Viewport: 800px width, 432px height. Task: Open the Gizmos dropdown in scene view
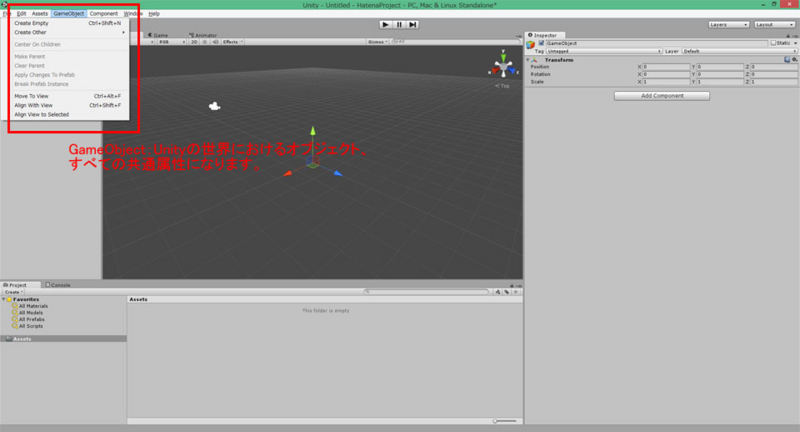click(378, 42)
